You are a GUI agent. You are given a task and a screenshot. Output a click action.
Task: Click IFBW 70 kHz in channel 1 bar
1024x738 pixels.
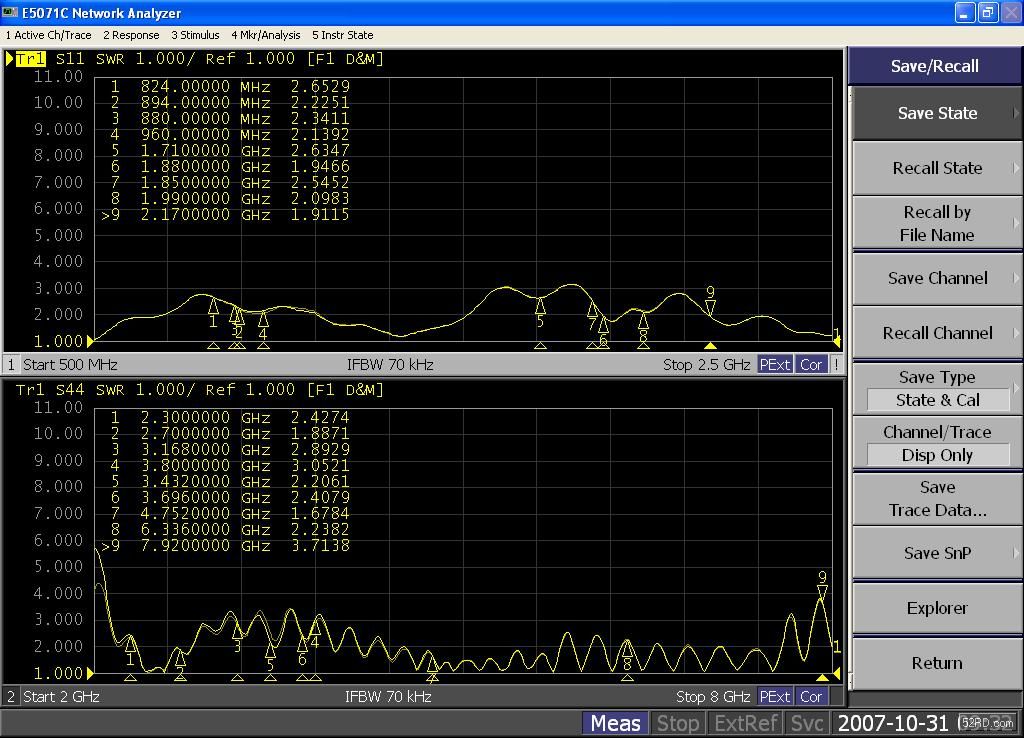(x=390, y=364)
